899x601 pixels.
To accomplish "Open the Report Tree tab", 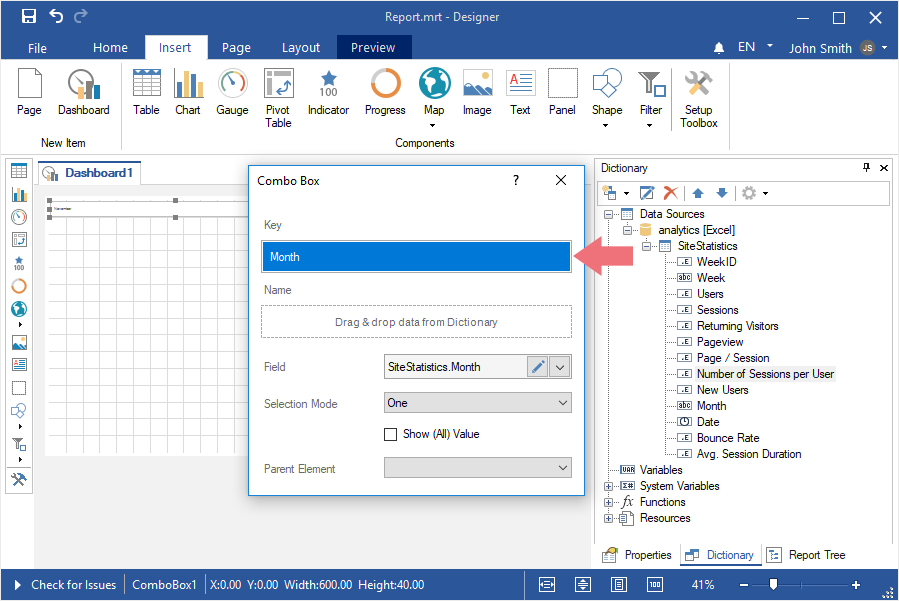I will [x=808, y=555].
